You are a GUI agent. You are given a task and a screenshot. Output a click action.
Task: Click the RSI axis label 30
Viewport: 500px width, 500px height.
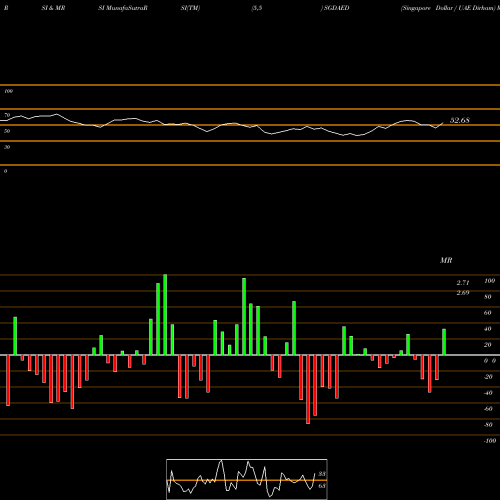point(7,147)
